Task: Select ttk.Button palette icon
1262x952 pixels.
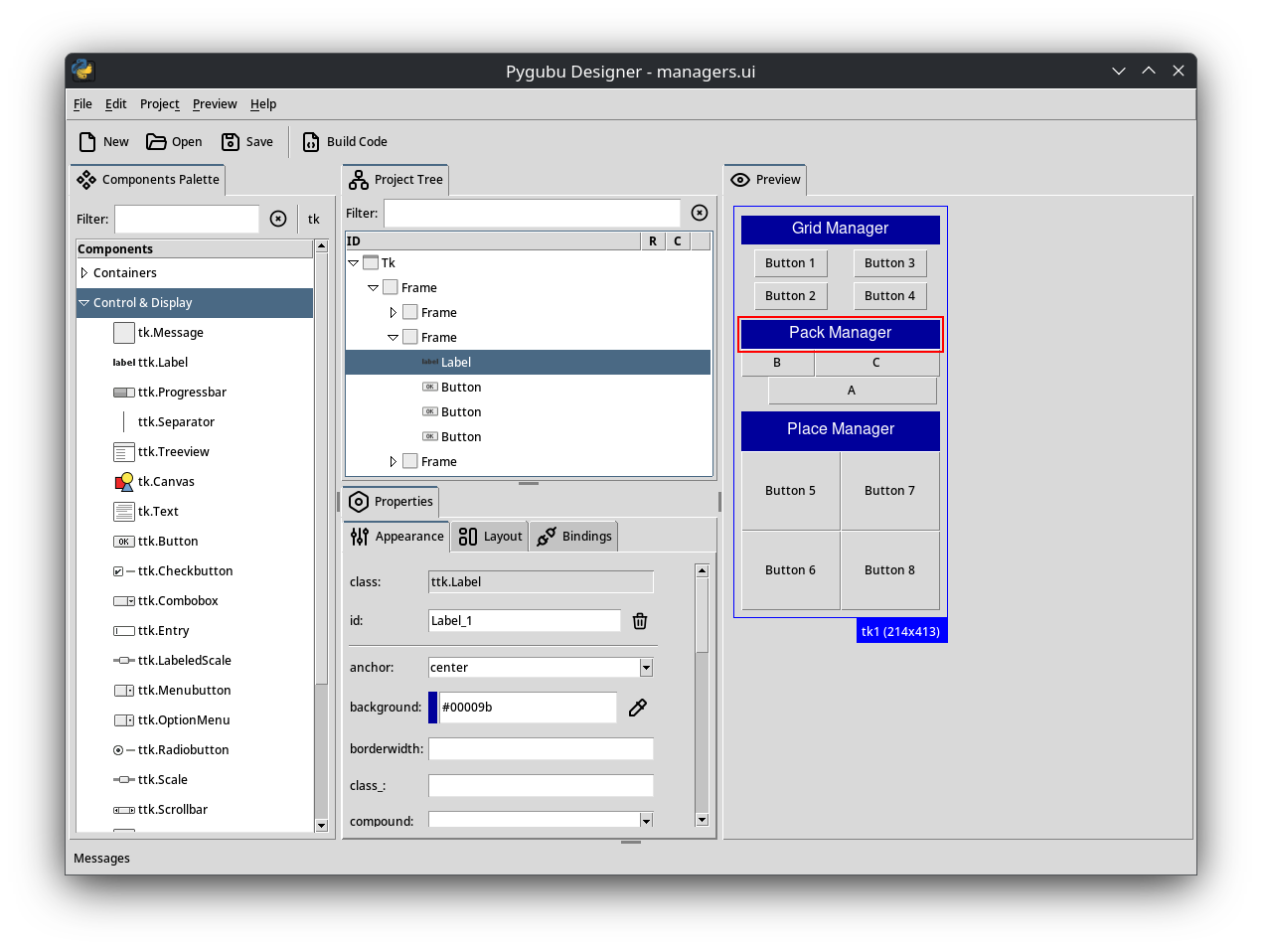Action: 124,542
